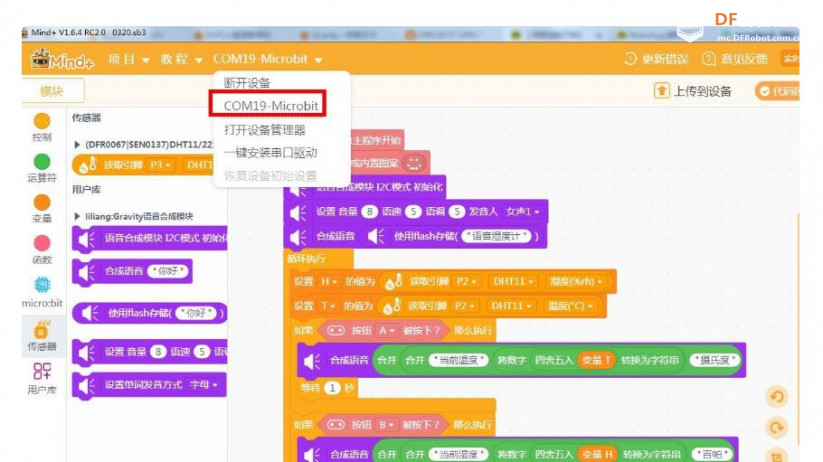Open the COM19-Microbit device dropdown

267,59
